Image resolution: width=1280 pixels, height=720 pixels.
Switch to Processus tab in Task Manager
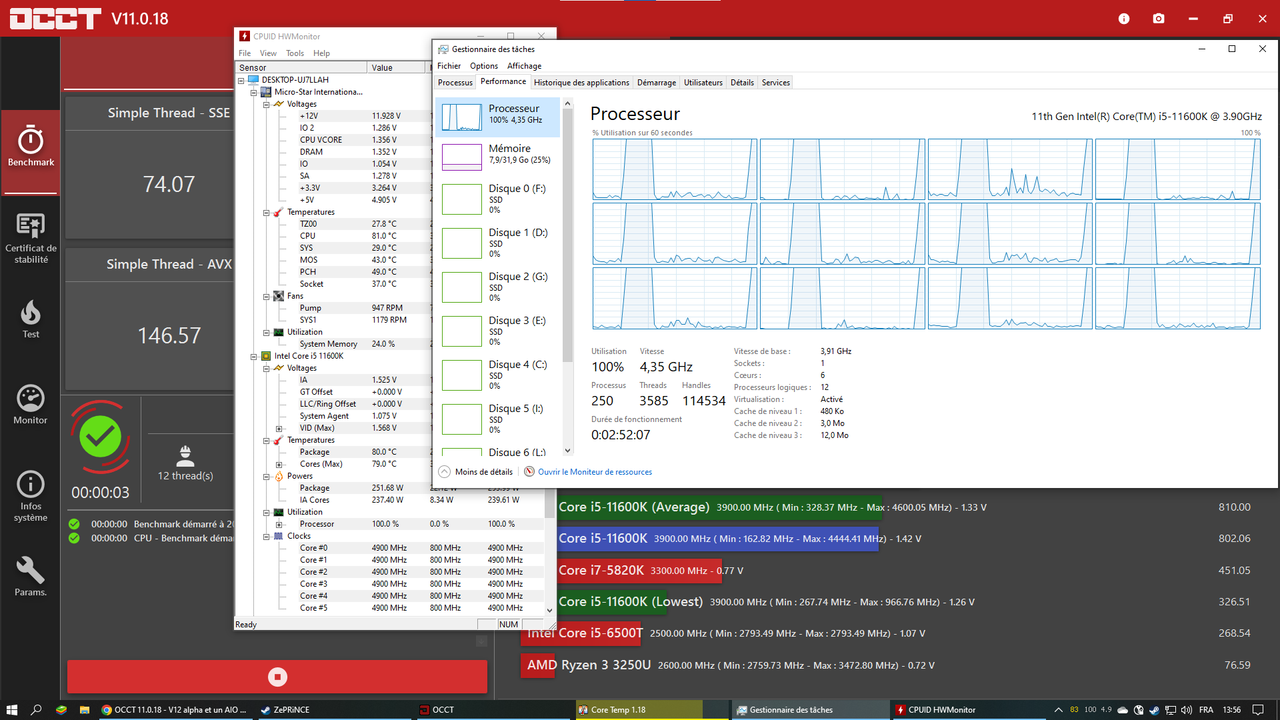455,82
